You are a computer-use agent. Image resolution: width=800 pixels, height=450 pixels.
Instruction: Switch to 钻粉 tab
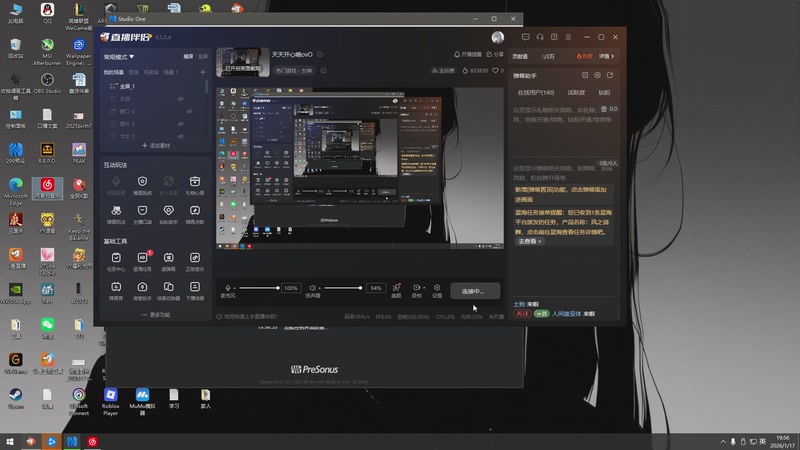coord(604,93)
